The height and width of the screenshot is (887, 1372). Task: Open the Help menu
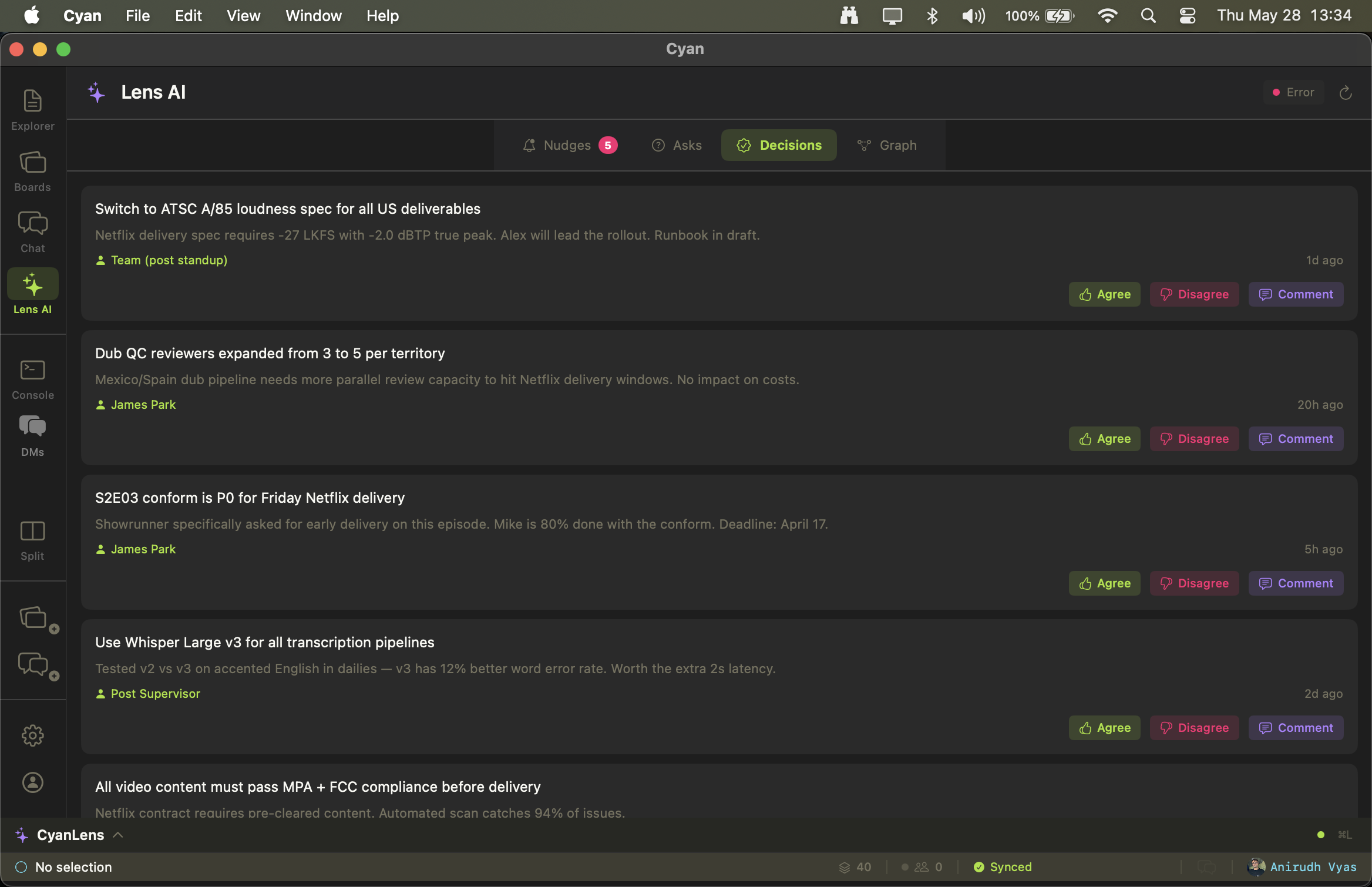point(383,16)
